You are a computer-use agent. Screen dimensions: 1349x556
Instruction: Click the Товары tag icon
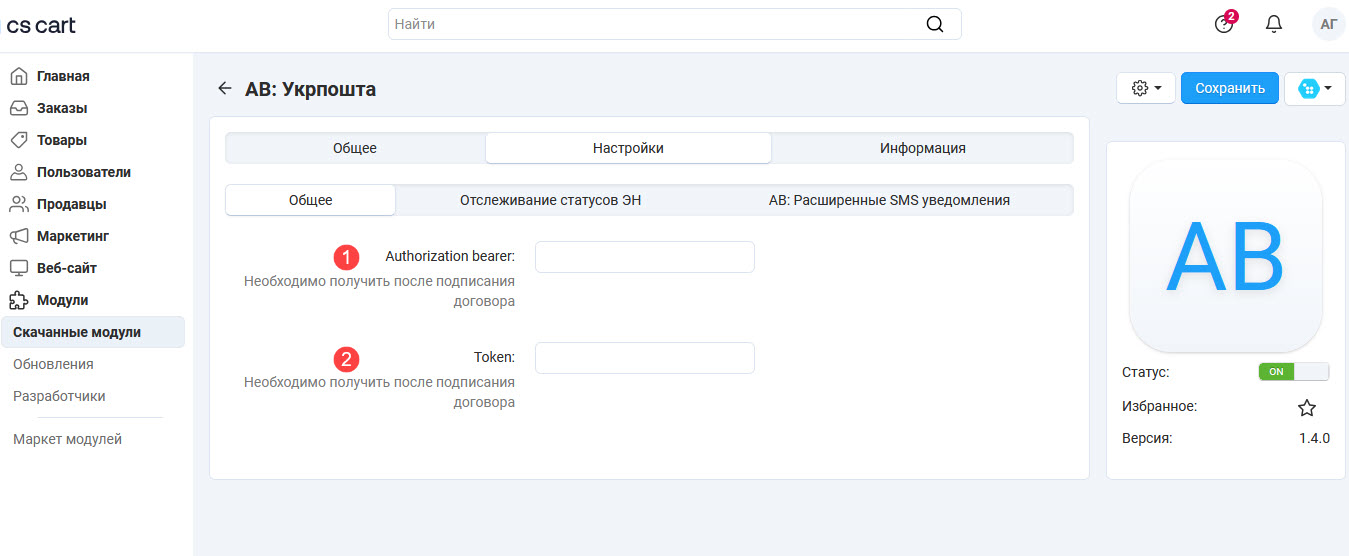pos(18,140)
